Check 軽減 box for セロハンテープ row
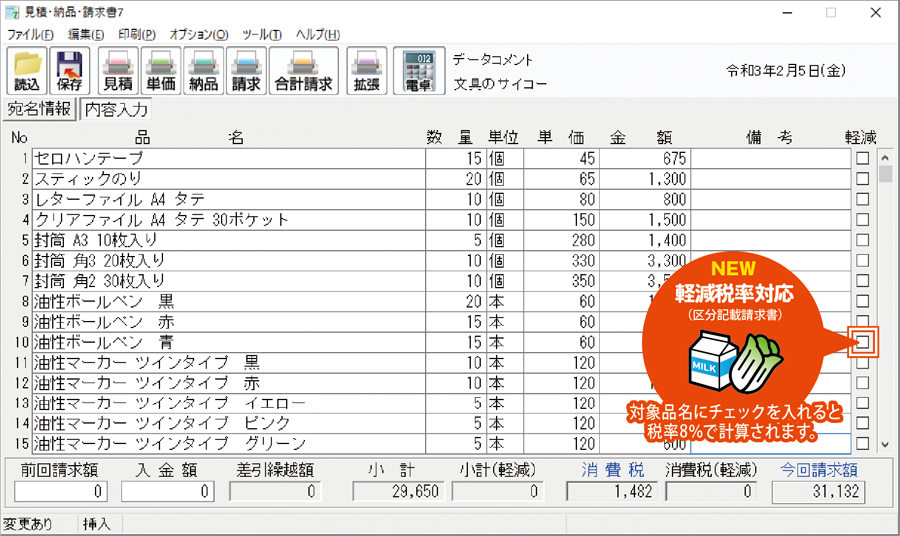This screenshot has height=536, width=900. tap(862, 158)
